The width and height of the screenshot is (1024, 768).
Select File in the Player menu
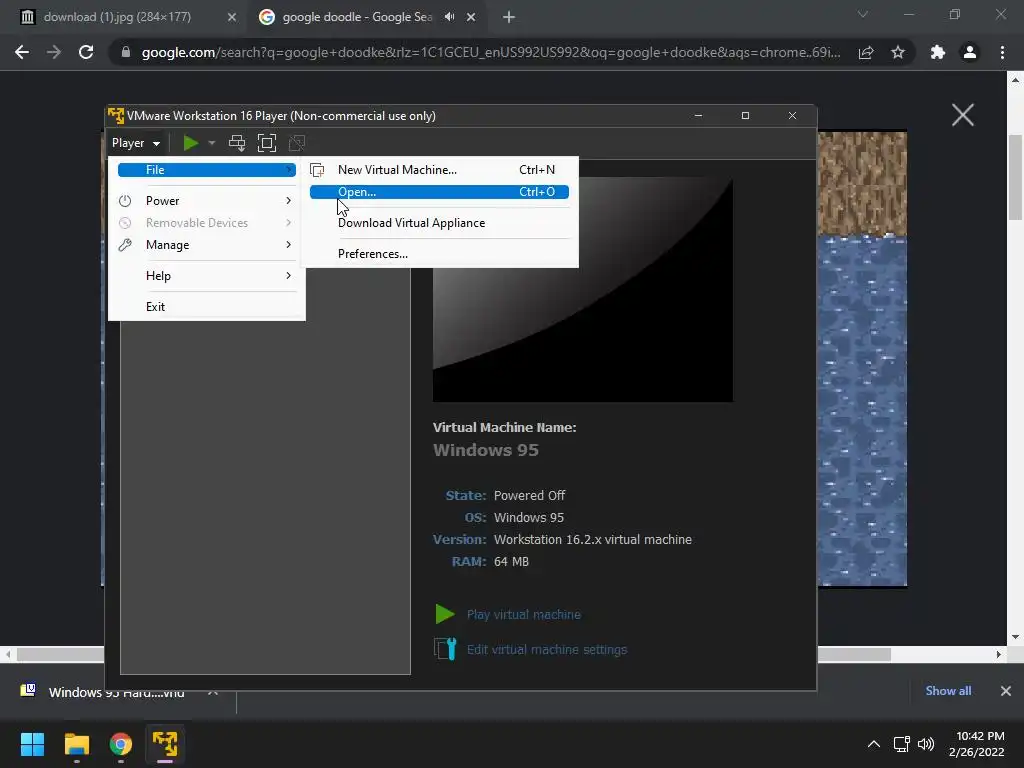tap(206, 170)
